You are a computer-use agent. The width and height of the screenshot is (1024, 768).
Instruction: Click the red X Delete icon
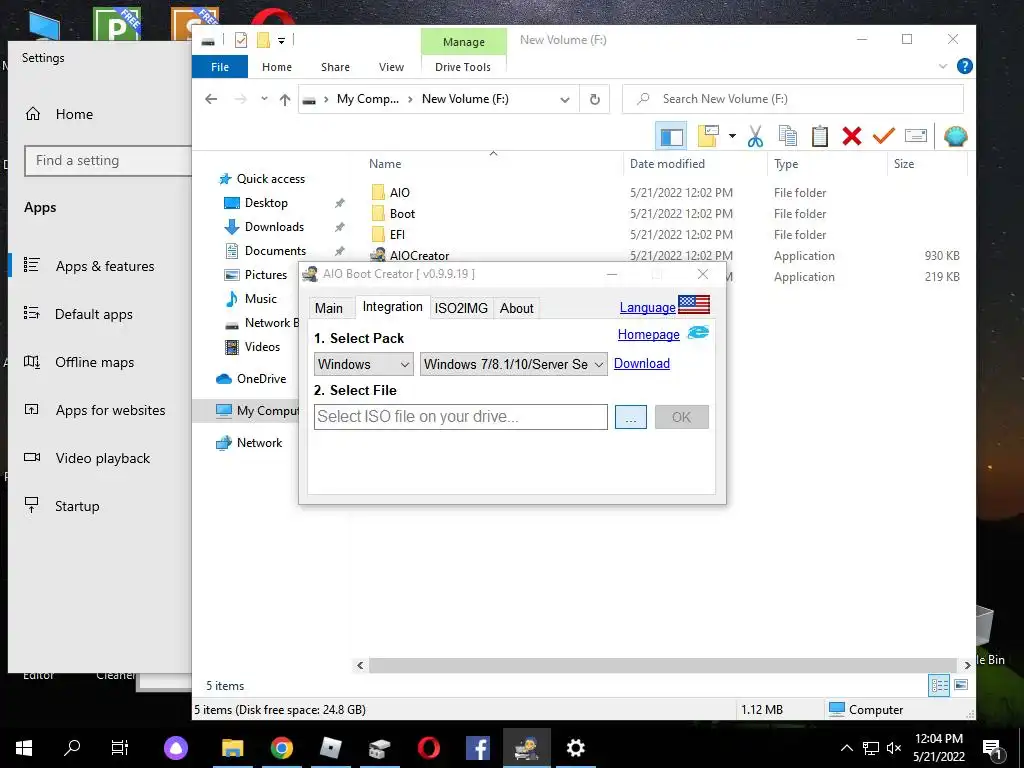tap(852, 136)
